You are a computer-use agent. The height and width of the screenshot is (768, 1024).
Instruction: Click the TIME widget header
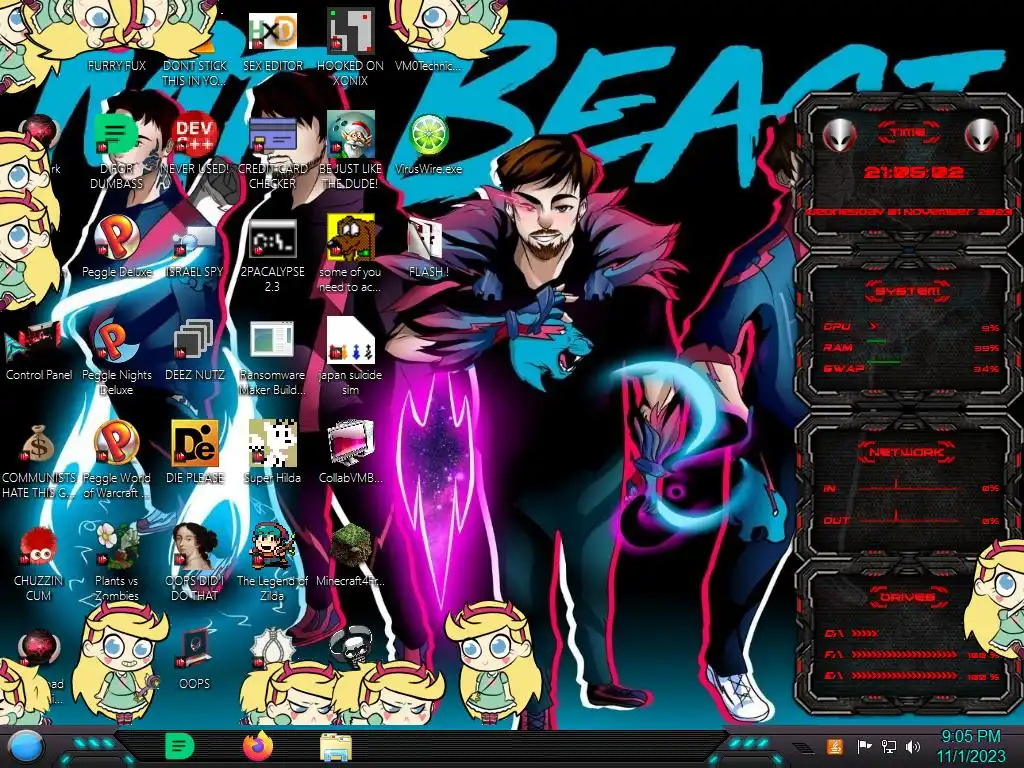908,133
